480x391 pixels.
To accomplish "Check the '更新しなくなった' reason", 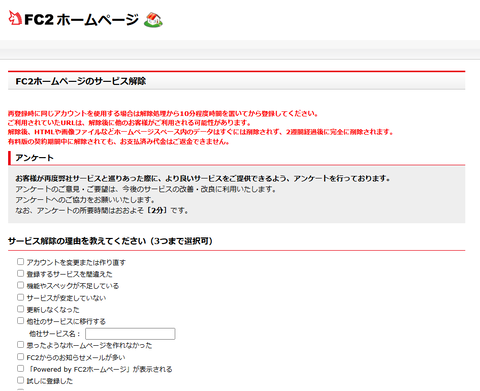I will pos(21,309).
